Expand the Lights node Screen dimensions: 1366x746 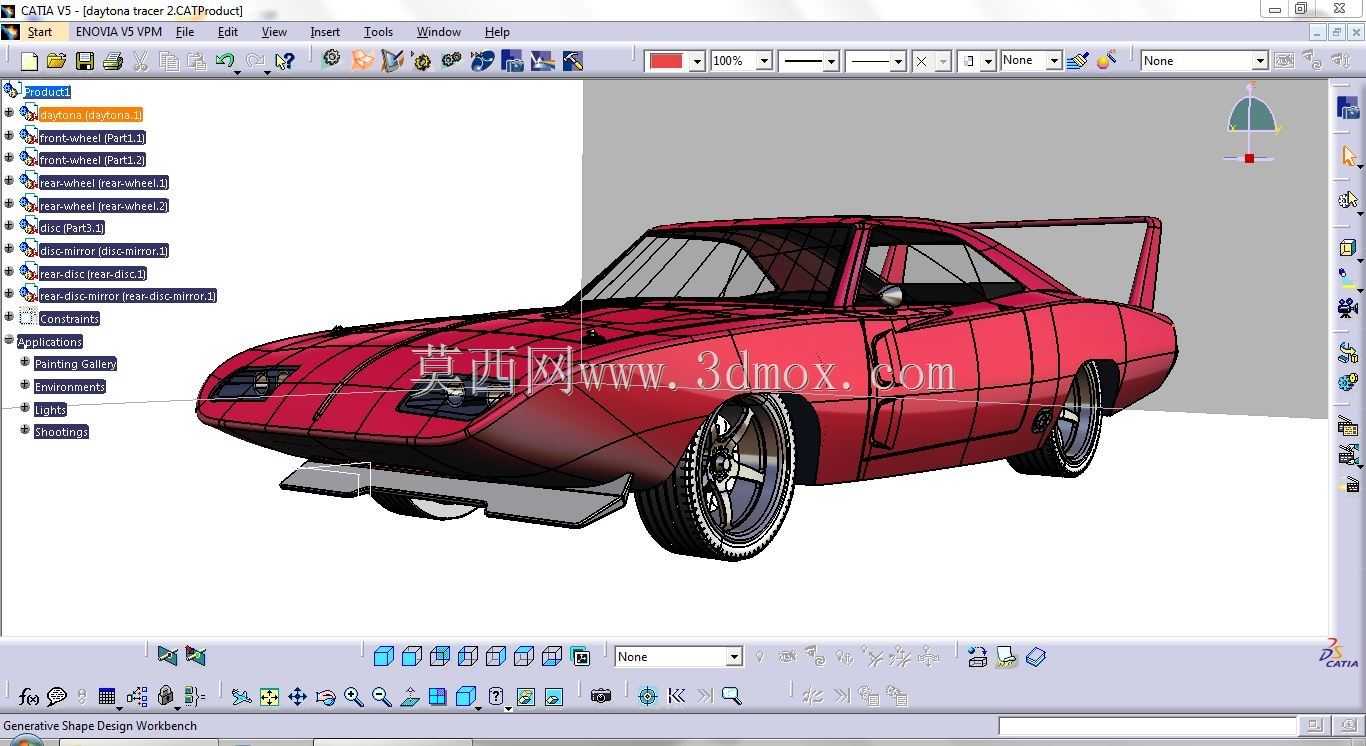pos(25,408)
